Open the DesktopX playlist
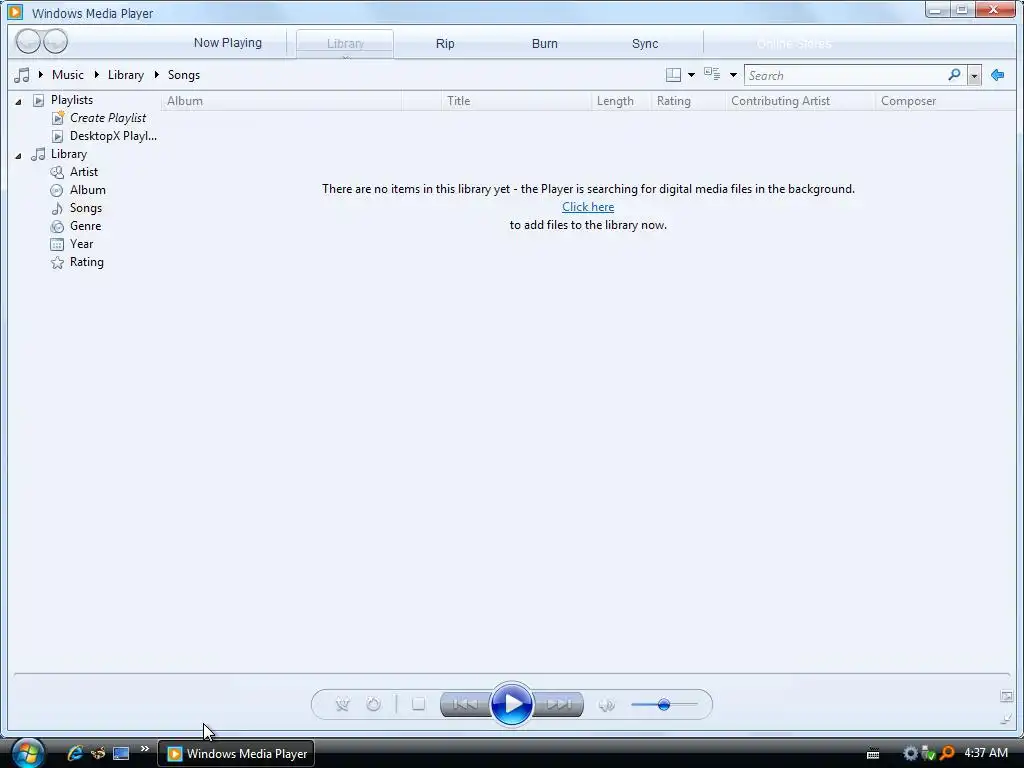1024x768 pixels. (113, 136)
